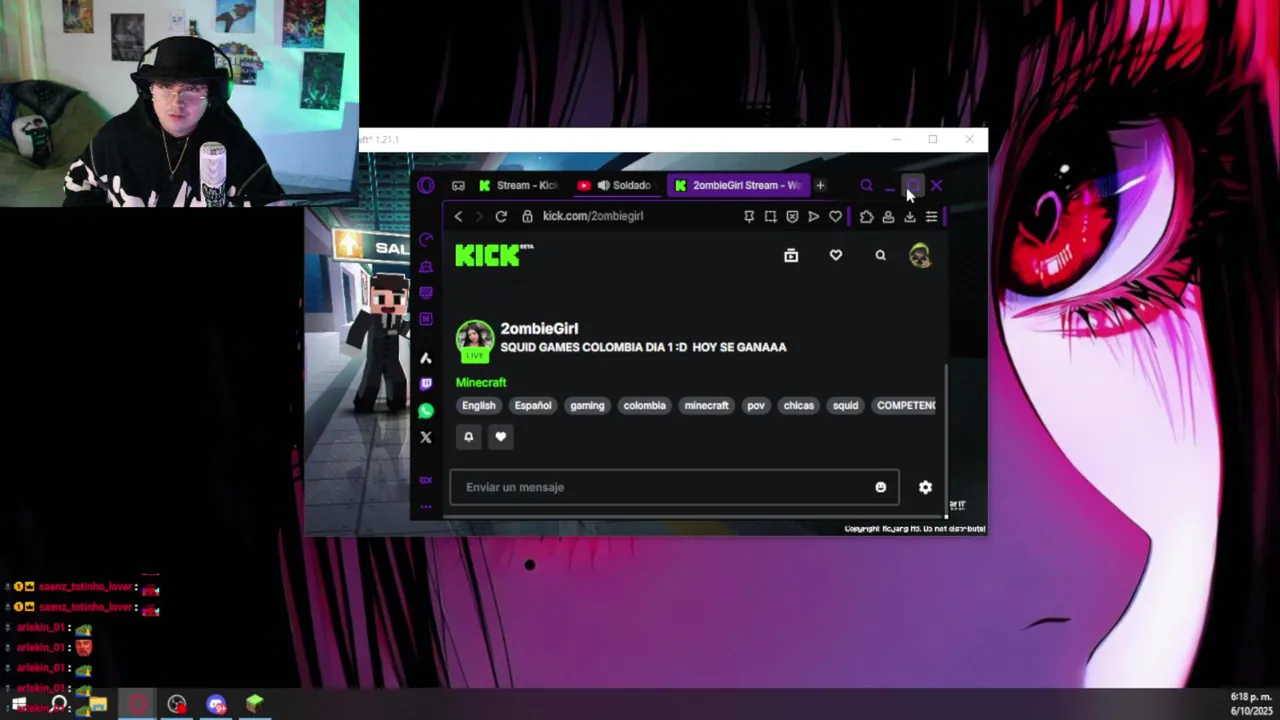Open the 'M' panel icon in Opera sidebar
This screenshot has width=1280, height=720.
point(426,319)
